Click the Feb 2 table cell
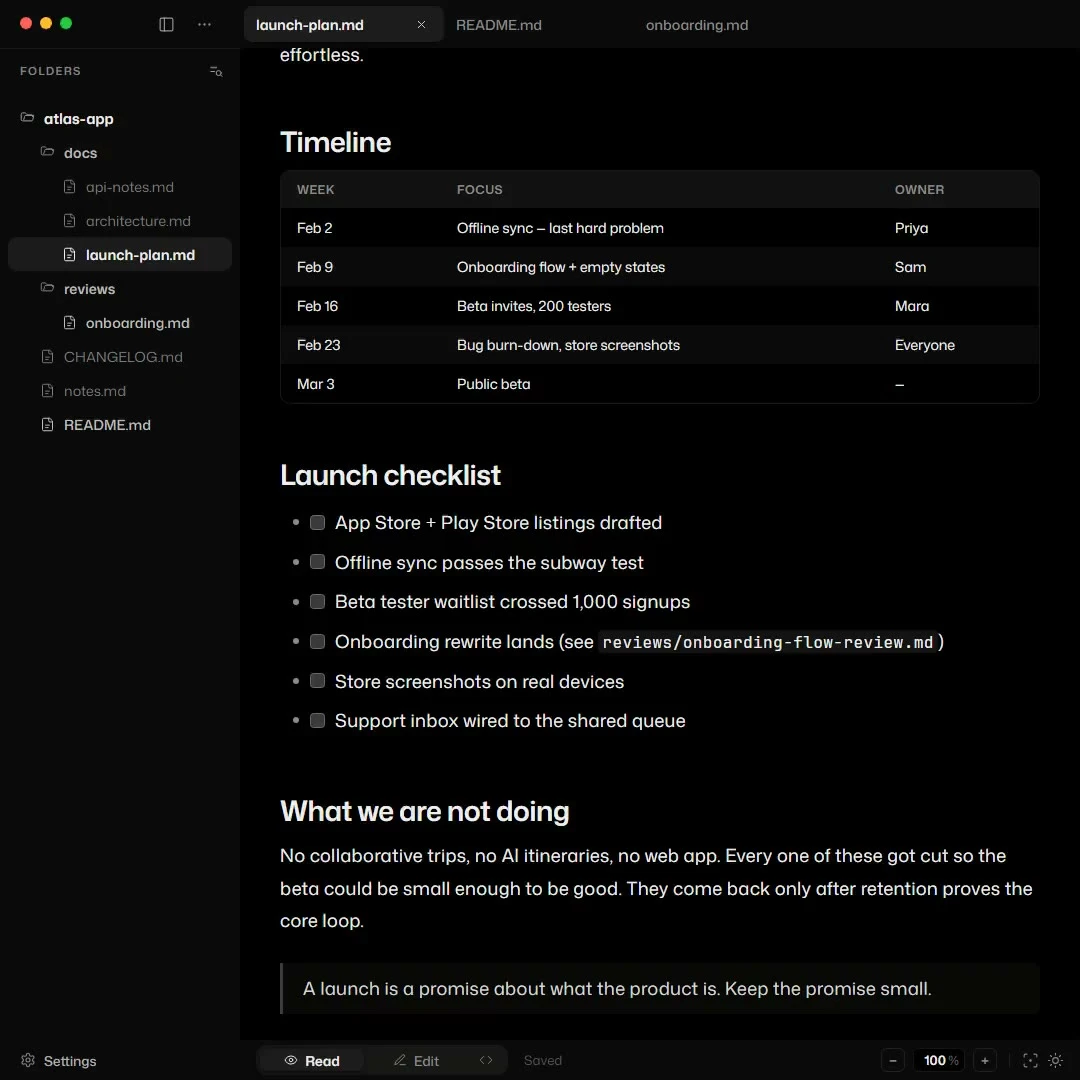Image resolution: width=1080 pixels, height=1080 pixels. [x=315, y=229]
